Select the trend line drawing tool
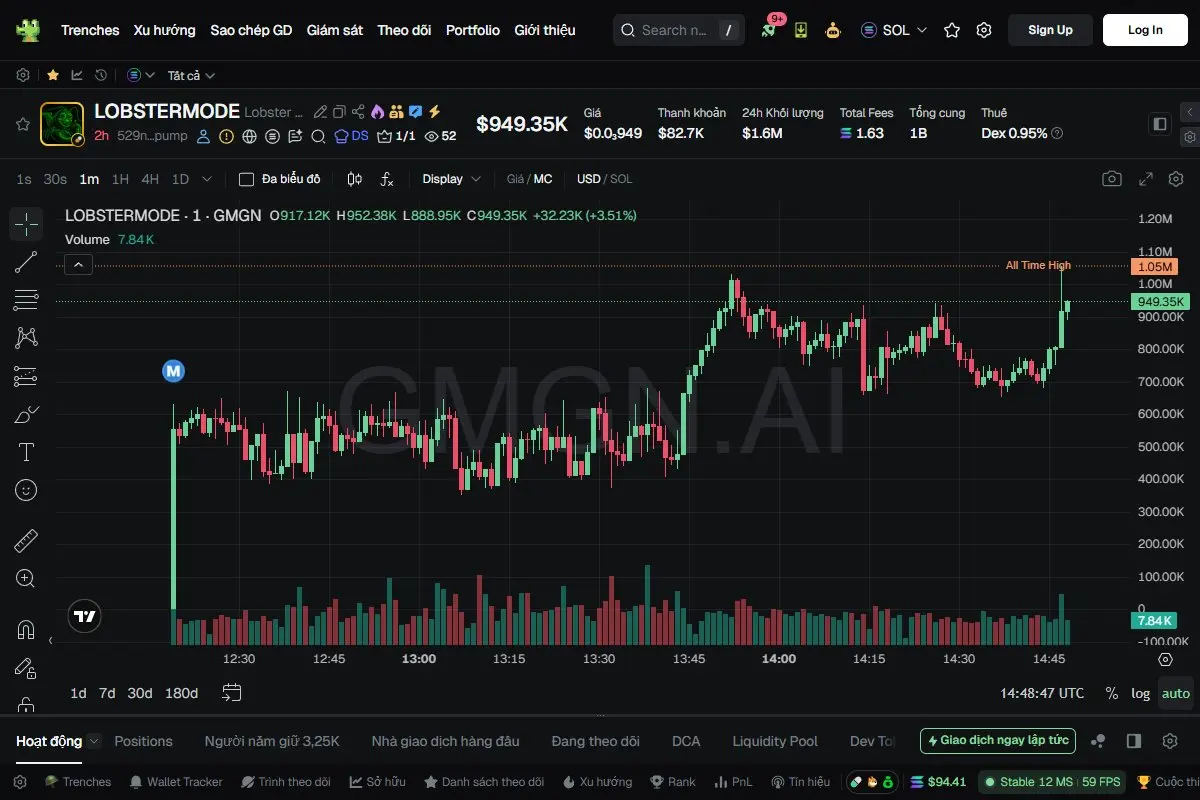 26,262
